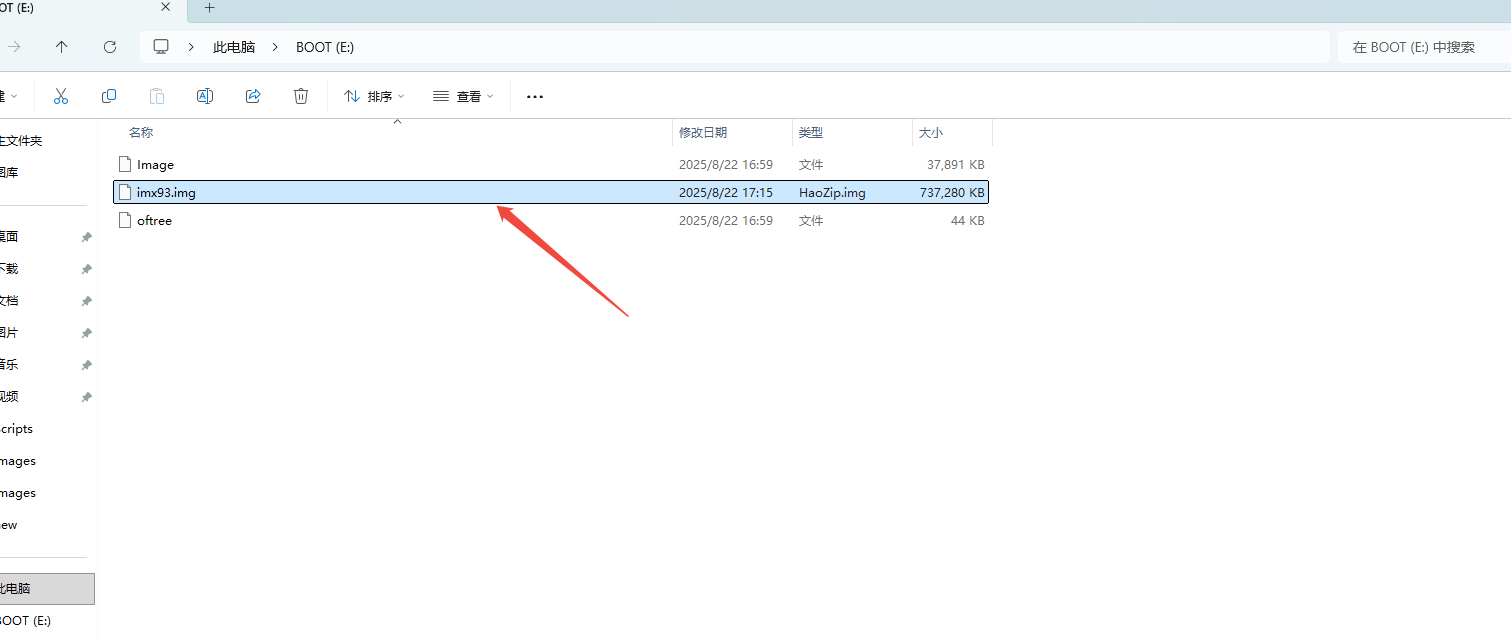Go up one folder level
Viewport: 1511px width, 638px height.
[62, 47]
